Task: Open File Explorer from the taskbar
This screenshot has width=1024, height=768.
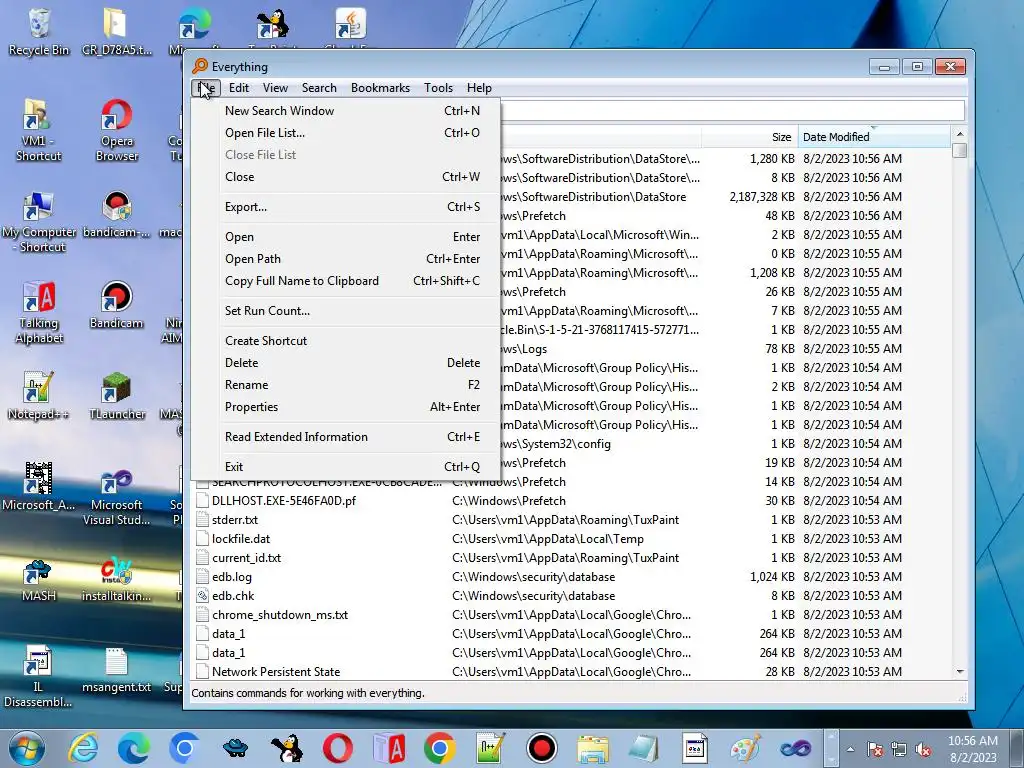Action: click(592, 748)
